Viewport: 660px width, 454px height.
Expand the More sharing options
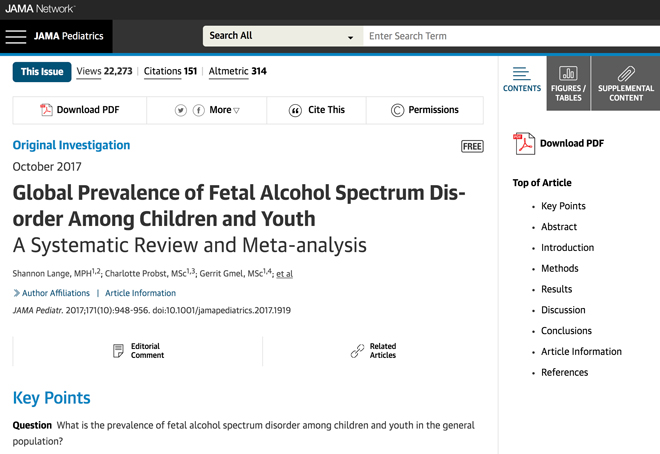[x=225, y=110]
